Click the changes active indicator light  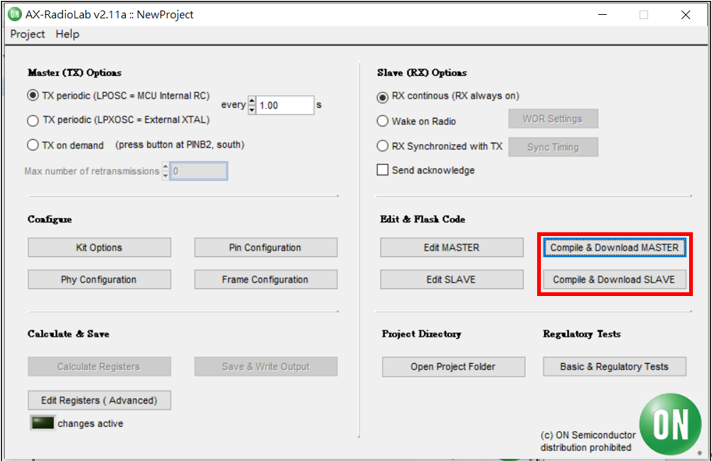pyautogui.click(x=42, y=423)
